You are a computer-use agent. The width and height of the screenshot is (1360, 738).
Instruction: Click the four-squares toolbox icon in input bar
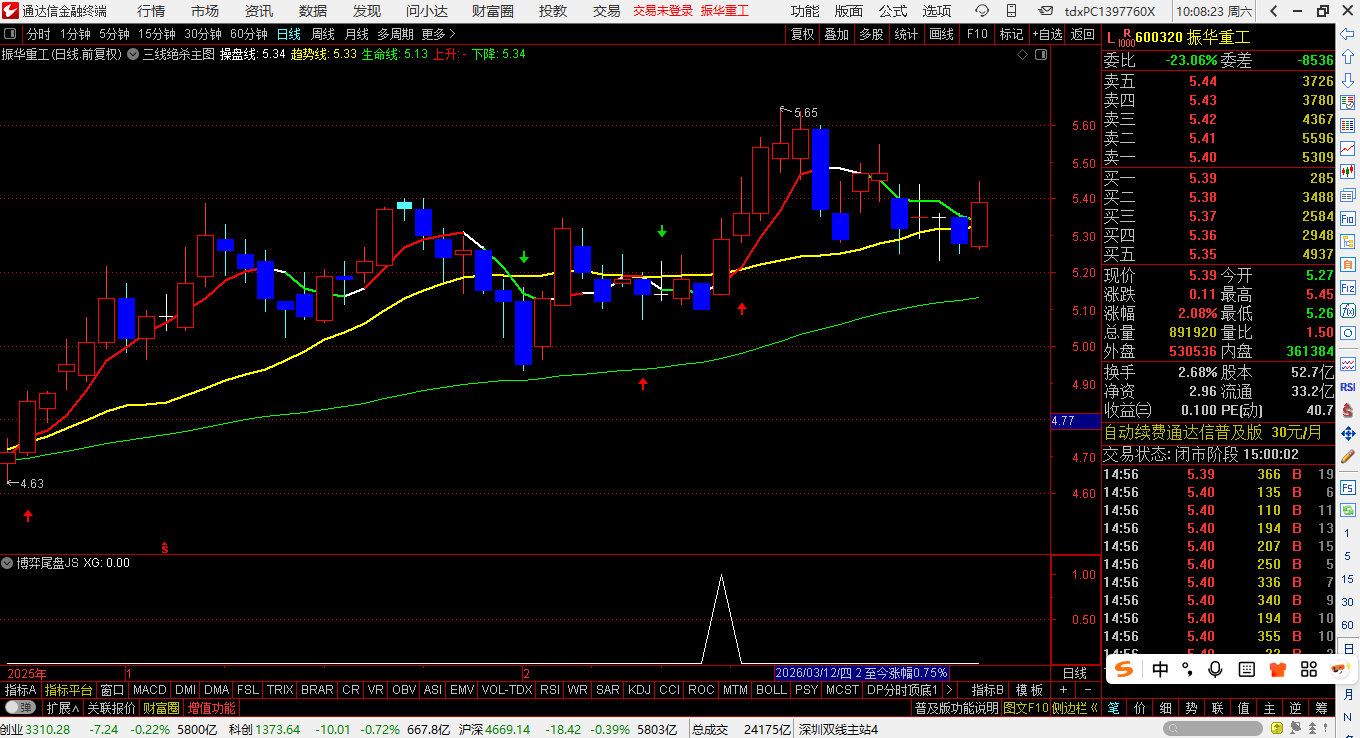[1308, 668]
